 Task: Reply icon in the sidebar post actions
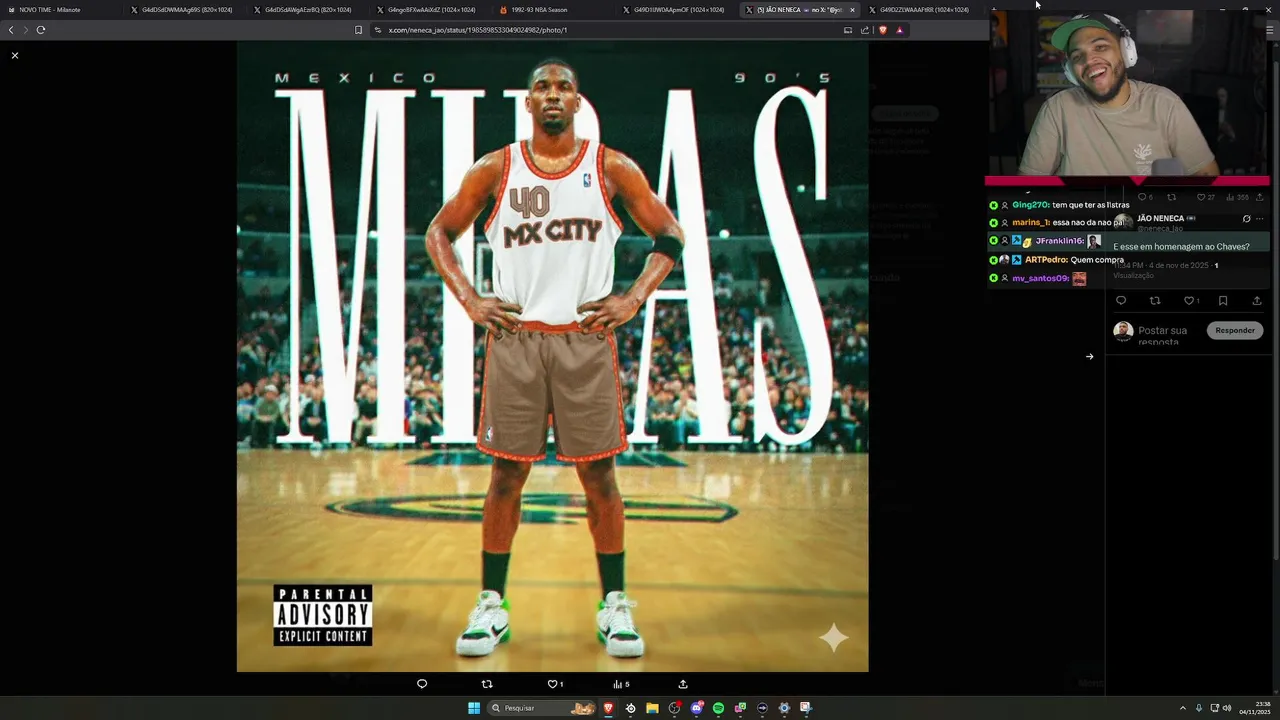tap(1121, 301)
